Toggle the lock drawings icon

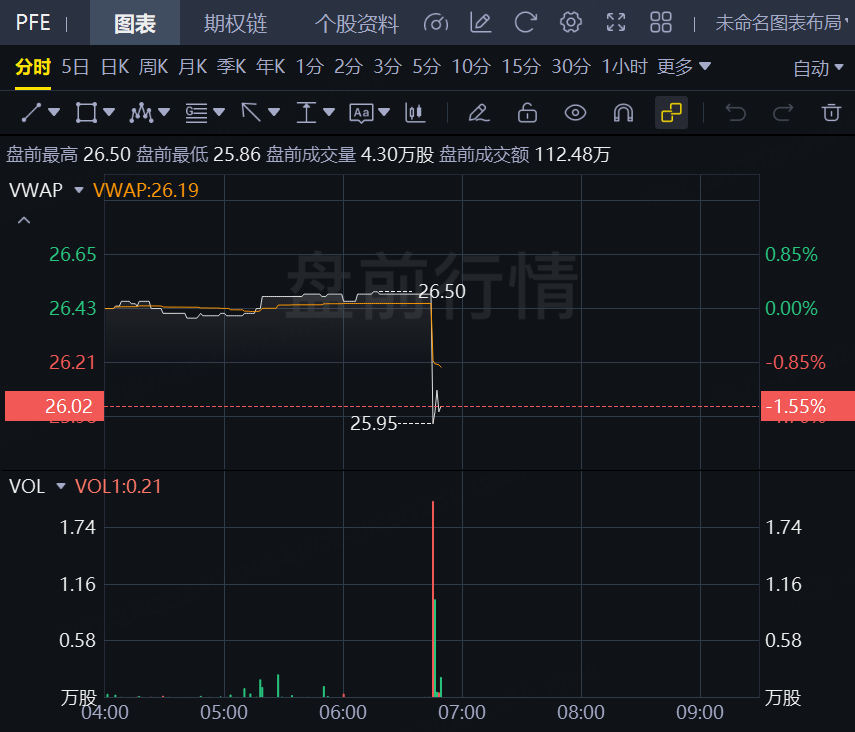coord(527,112)
